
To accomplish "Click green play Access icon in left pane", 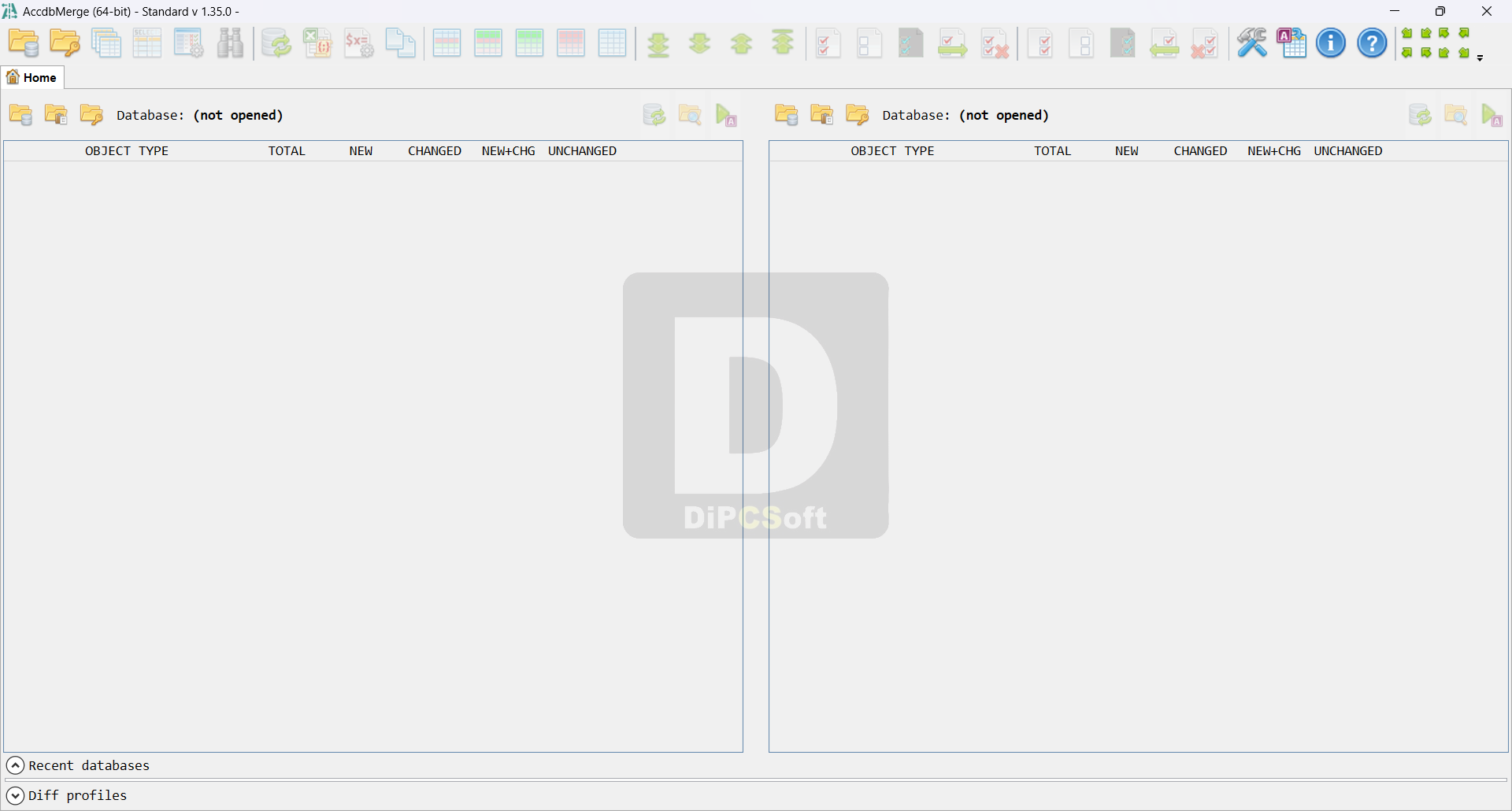I will pyautogui.click(x=726, y=115).
